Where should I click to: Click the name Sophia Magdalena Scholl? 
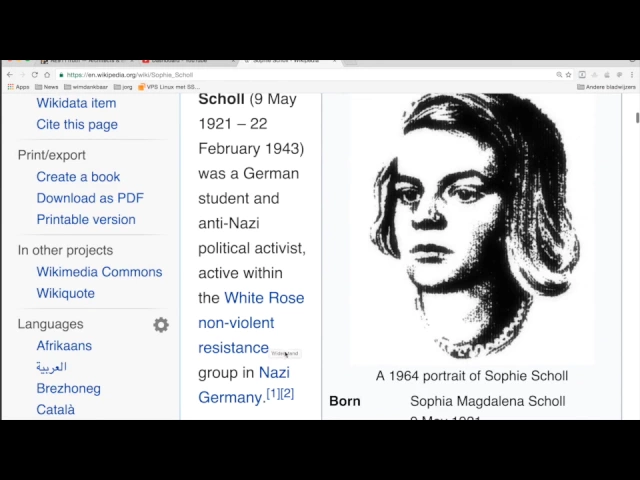[488, 401]
